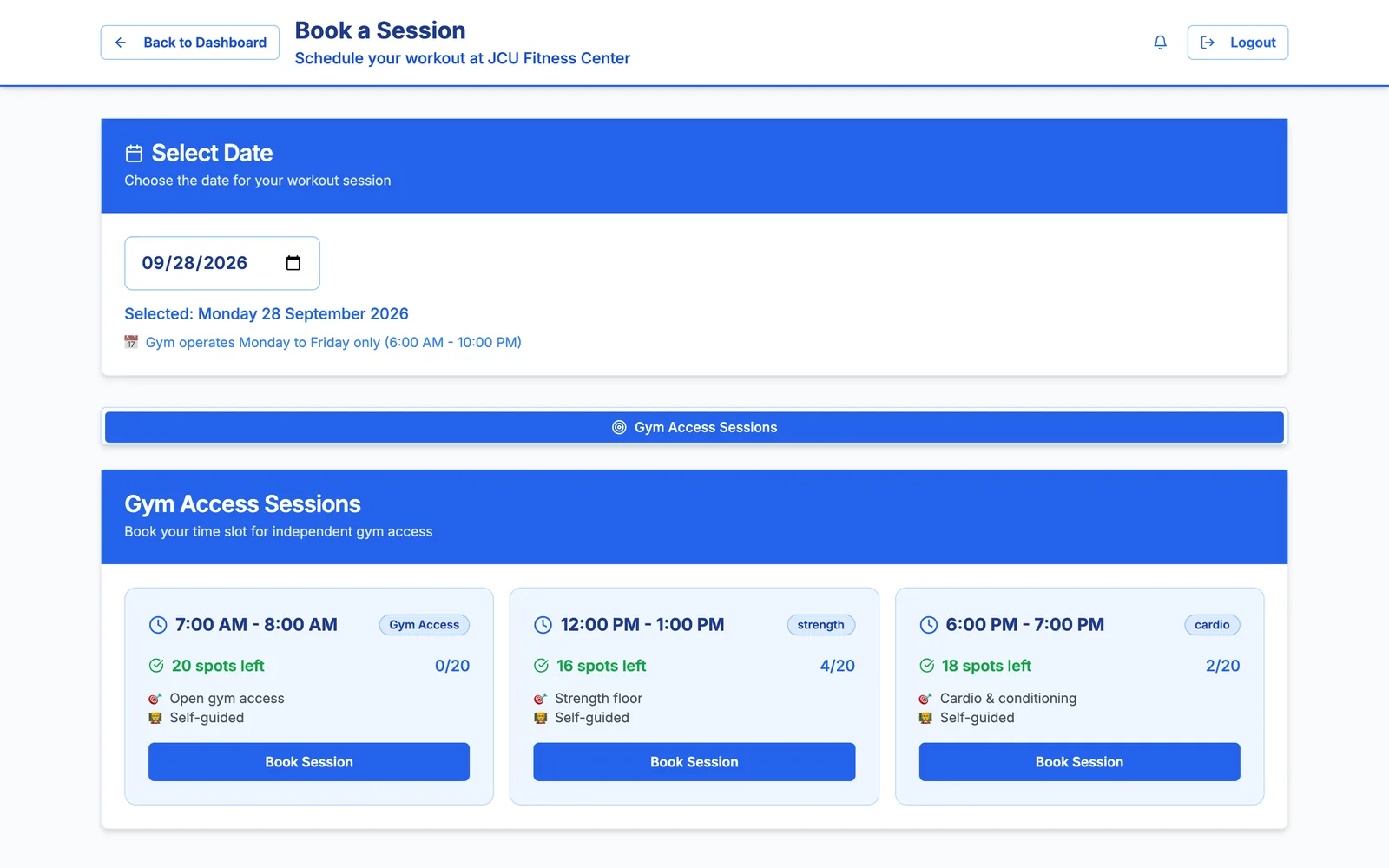Viewport: 1389px width, 868px height.
Task: Click the Gym Access badge
Action: click(x=425, y=625)
